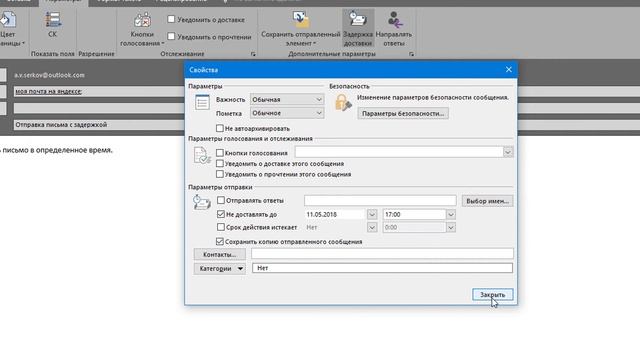Open the Отслеживание group dialog launcher
Image resolution: width=640 pixels, height=360 pixels.
253,54
